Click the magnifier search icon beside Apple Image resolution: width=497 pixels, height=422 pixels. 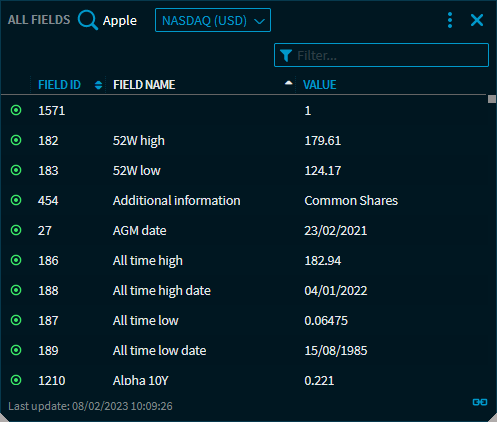[x=88, y=20]
